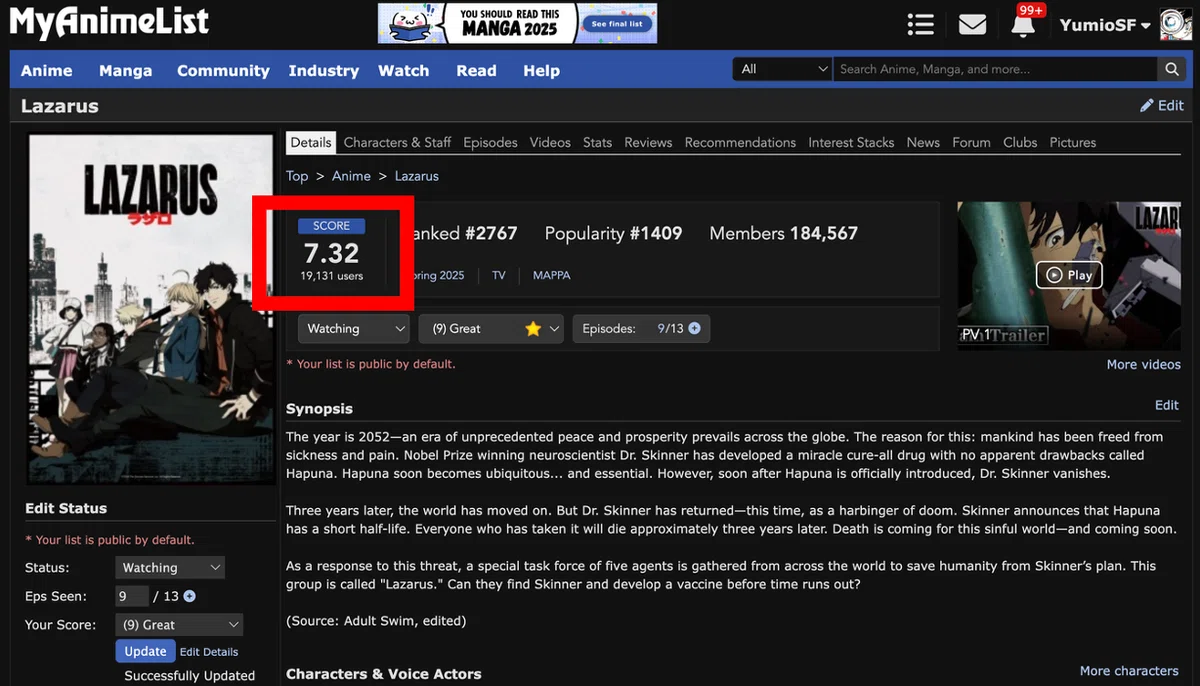The height and width of the screenshot is (686, 1200).
Task: Open the Anime menu
Action: click(x=47, y=71)
